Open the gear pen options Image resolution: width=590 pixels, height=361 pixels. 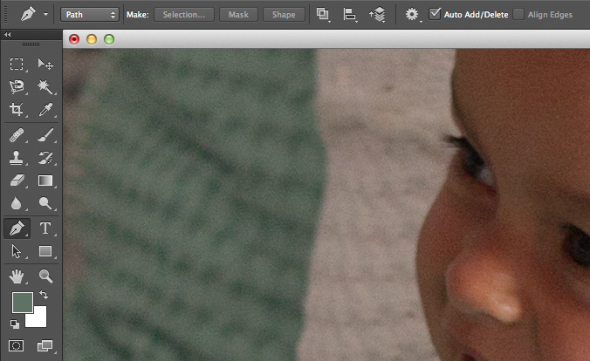[412, 15]
